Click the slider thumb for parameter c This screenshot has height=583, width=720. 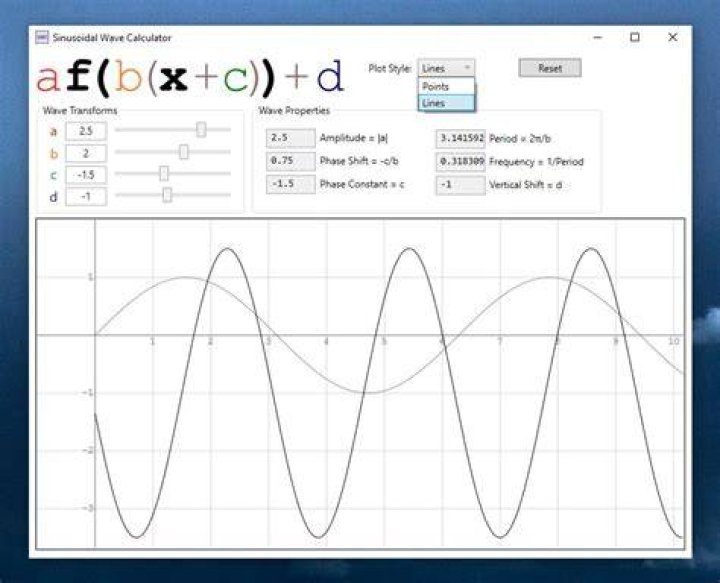tap(164, 174)
